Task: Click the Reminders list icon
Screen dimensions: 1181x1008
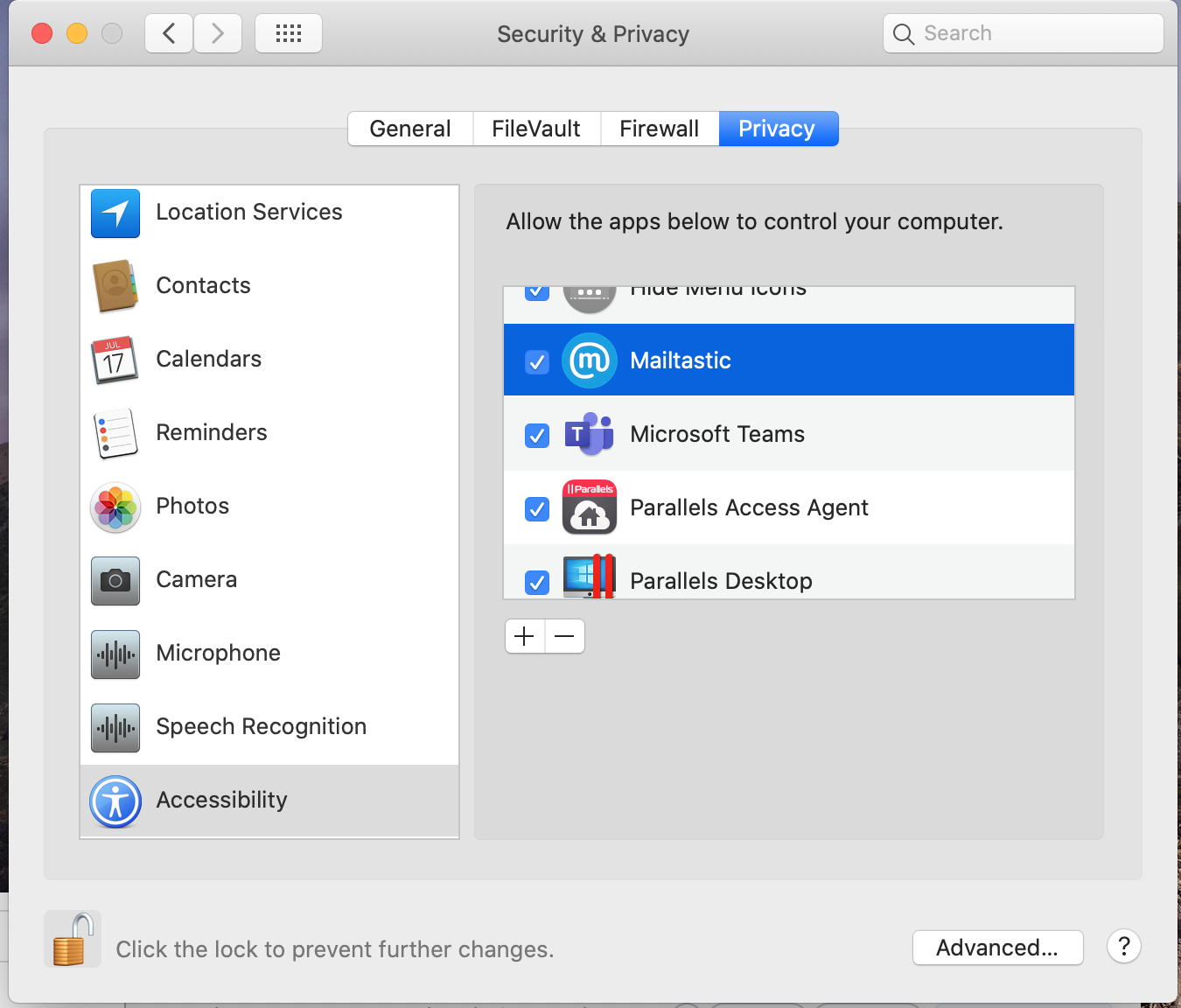Action: pos(115,433)
